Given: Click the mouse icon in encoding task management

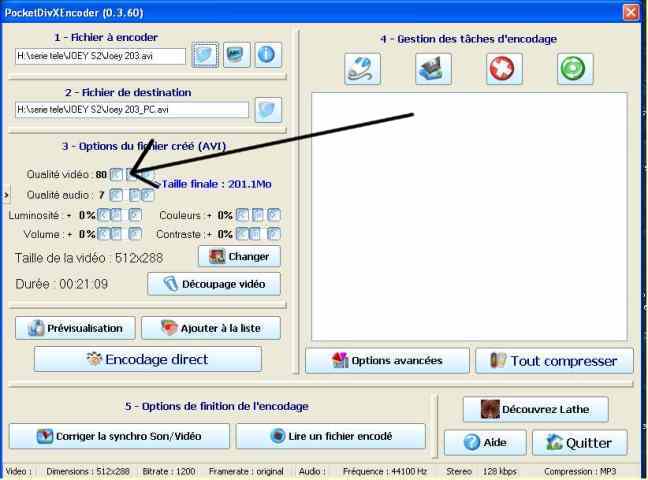Looking at the screenshot, I should pyautogui.click(x=362, y=69).
